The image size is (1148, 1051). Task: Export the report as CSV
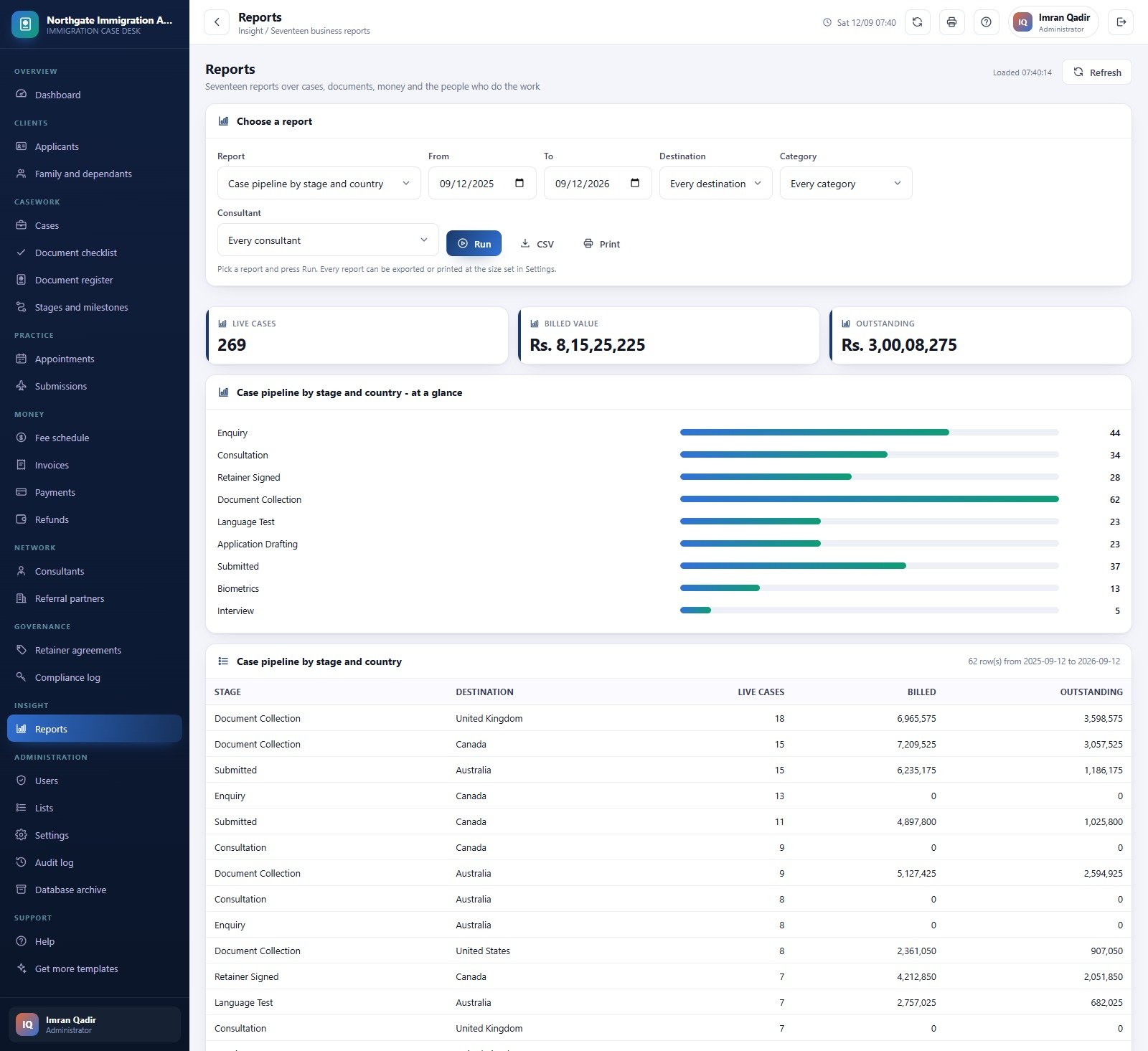click(x=537, y=243)
